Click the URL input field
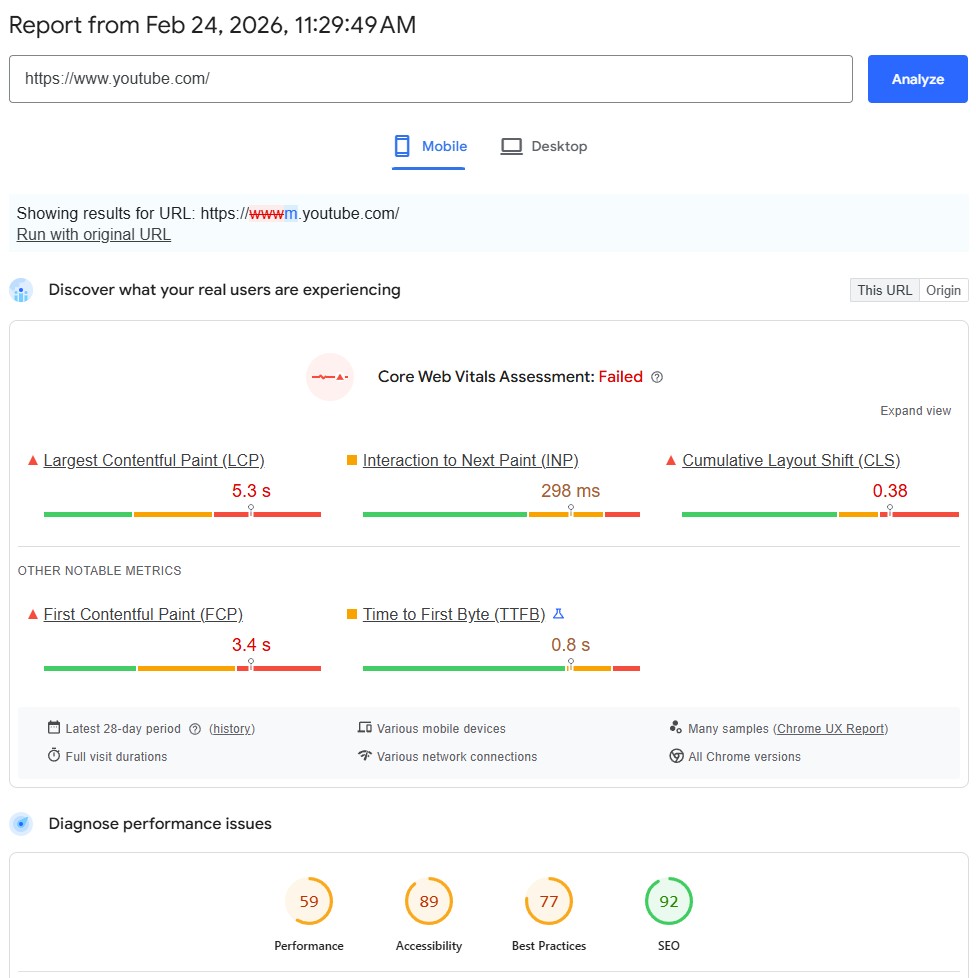 tap(430, 79)
